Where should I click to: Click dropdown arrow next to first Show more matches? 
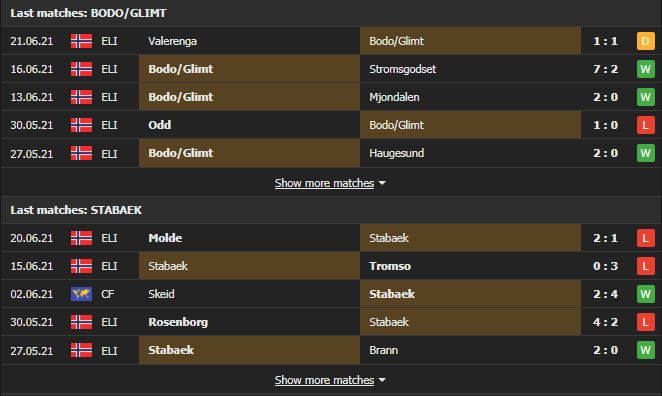[x=382, y=183]
